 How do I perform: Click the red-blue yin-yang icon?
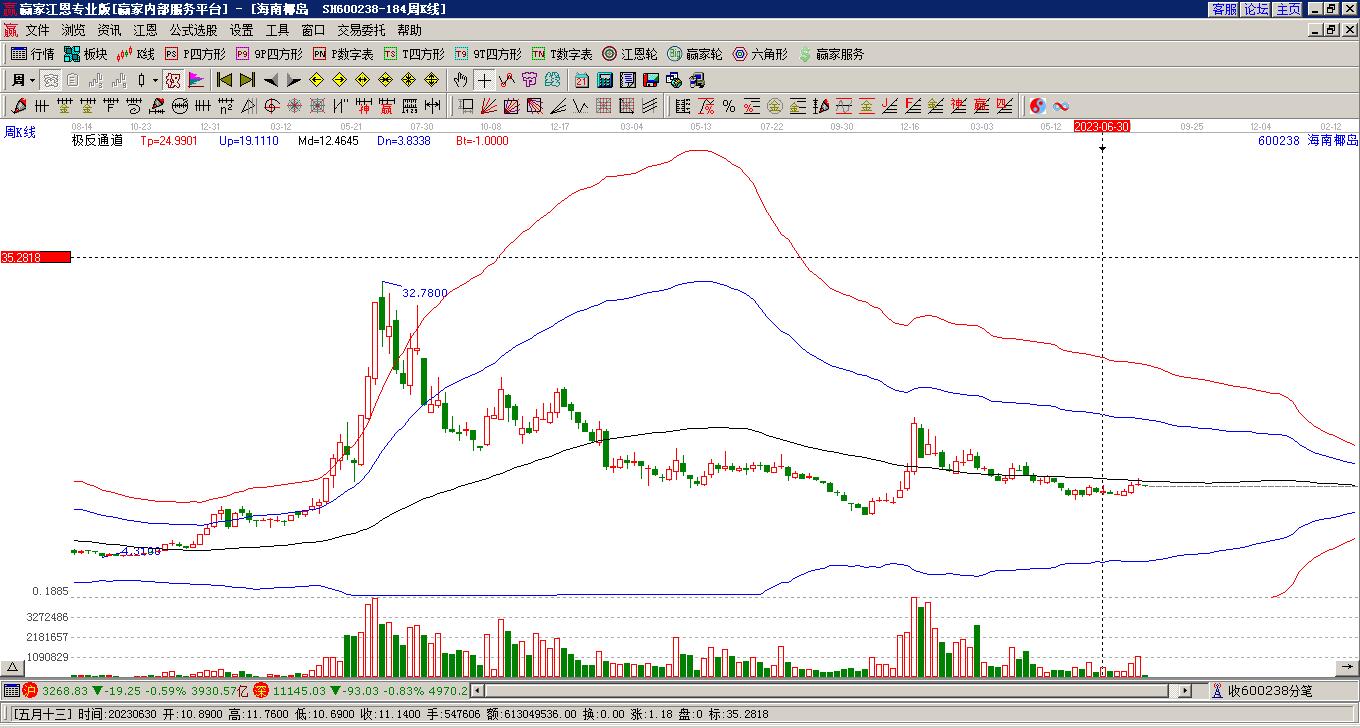pos(1038,106)
